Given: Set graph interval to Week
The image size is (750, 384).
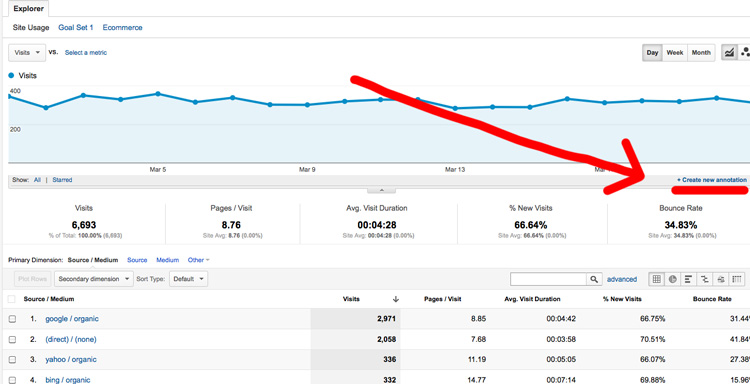Looking at the screenshot, I should (x=675, y=53).
